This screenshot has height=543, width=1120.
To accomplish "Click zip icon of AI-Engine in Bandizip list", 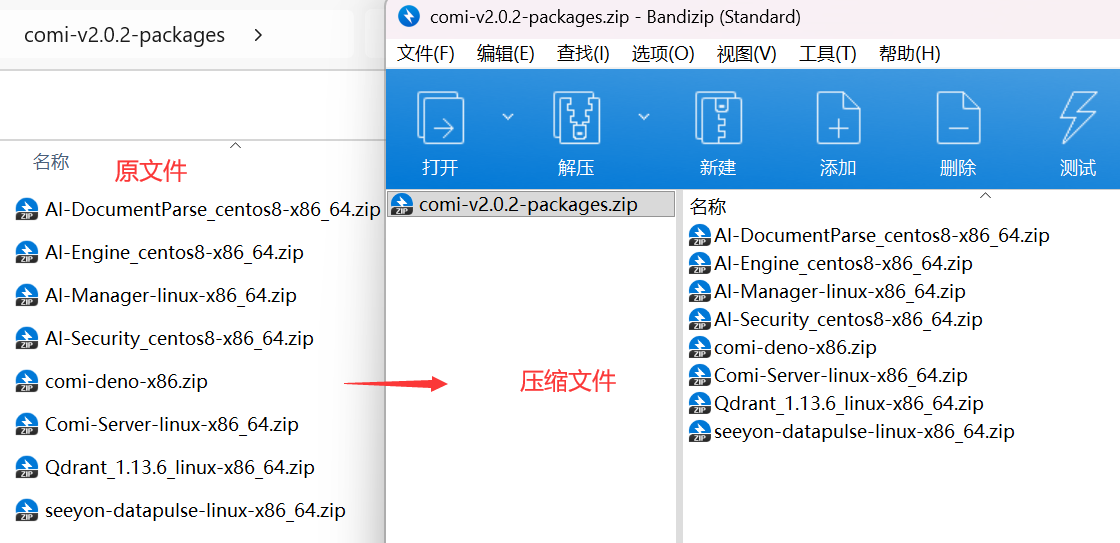I will (700, 264).
